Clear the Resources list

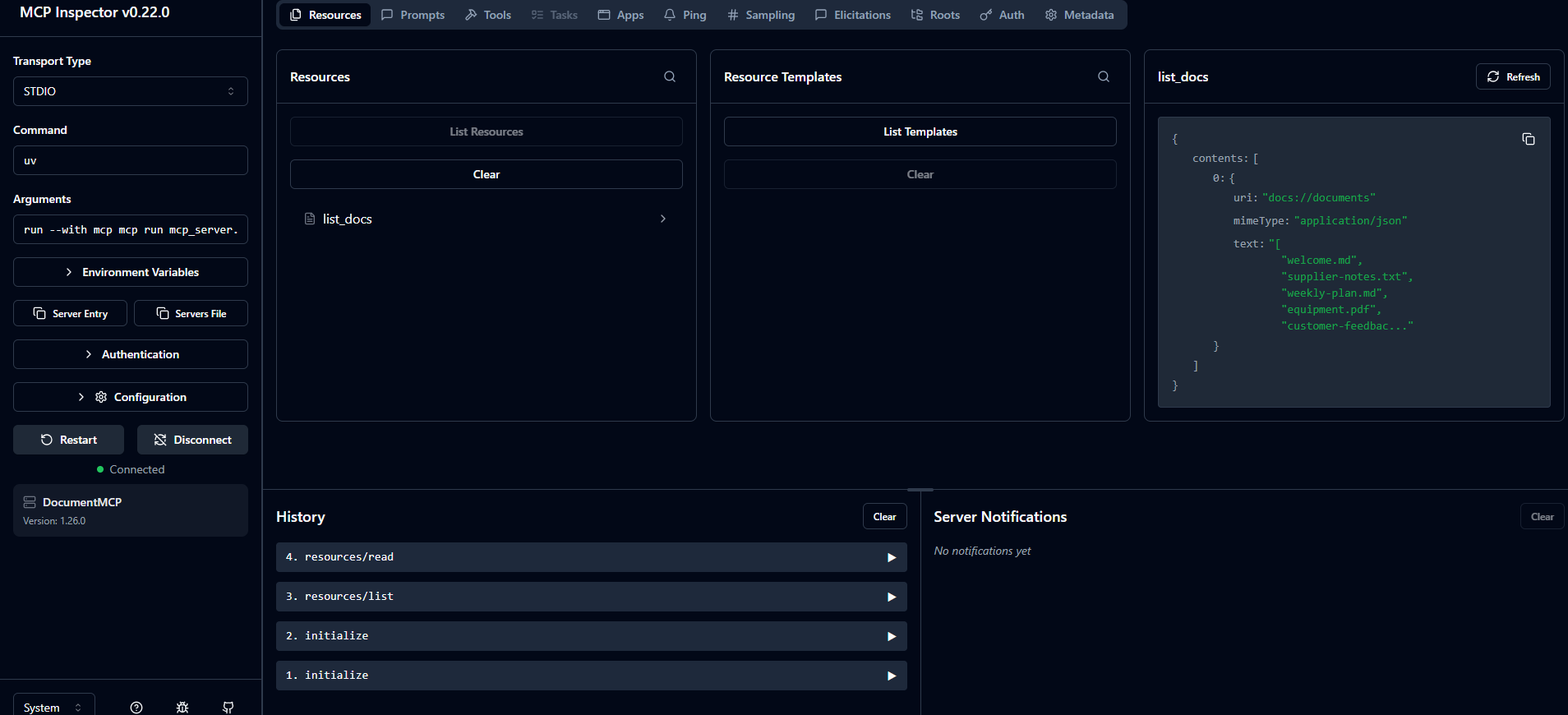tap(487, 174)
